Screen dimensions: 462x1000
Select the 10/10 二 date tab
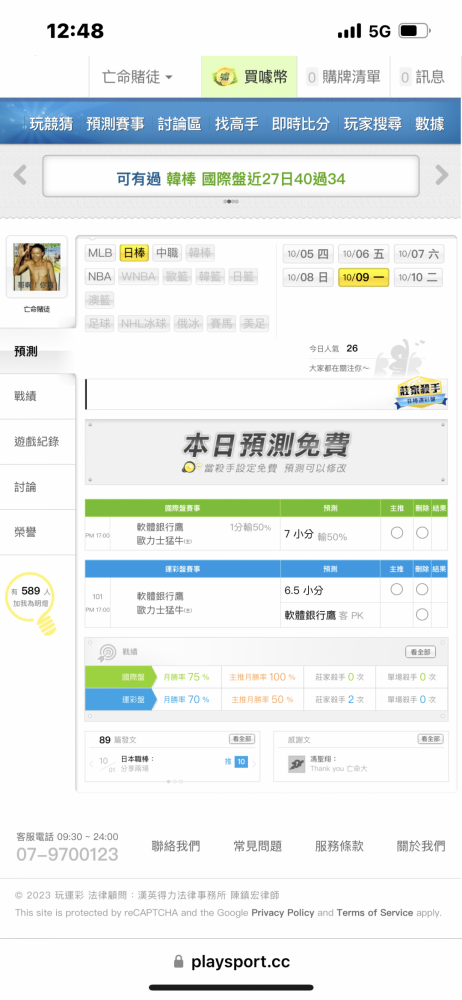coord(419,277)
